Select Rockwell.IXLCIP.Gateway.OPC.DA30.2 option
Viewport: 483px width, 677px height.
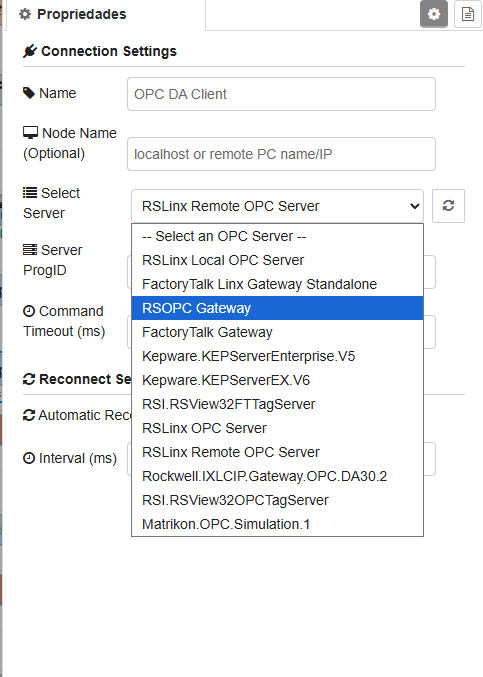click(278, 476)
